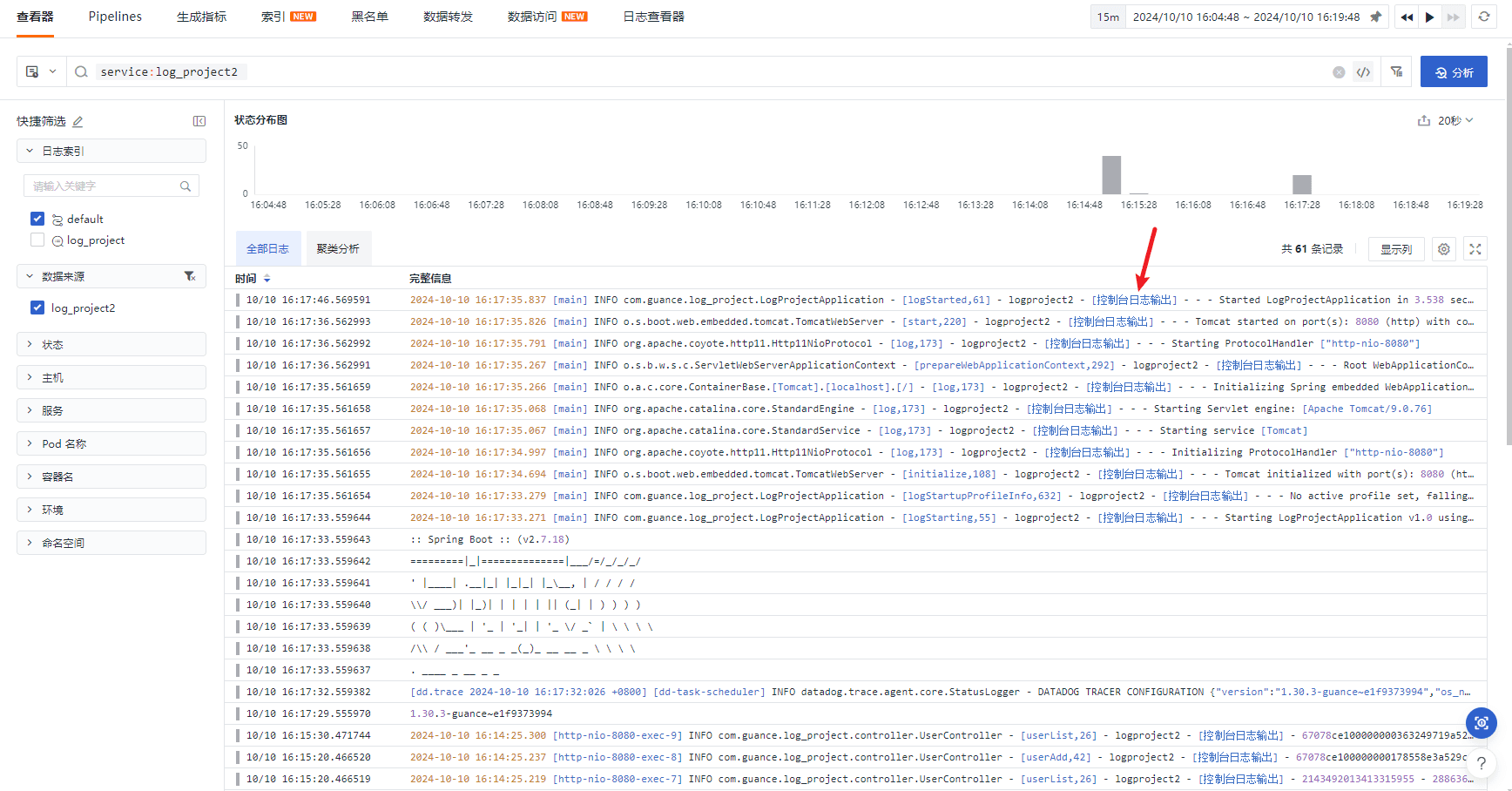Clear the search query with the X icon
1512x791 pixels.
(x=1339, y=72)
